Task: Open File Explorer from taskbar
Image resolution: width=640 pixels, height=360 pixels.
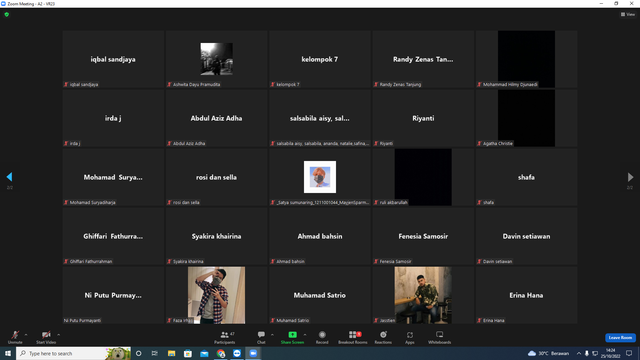Action: (171, 353)
